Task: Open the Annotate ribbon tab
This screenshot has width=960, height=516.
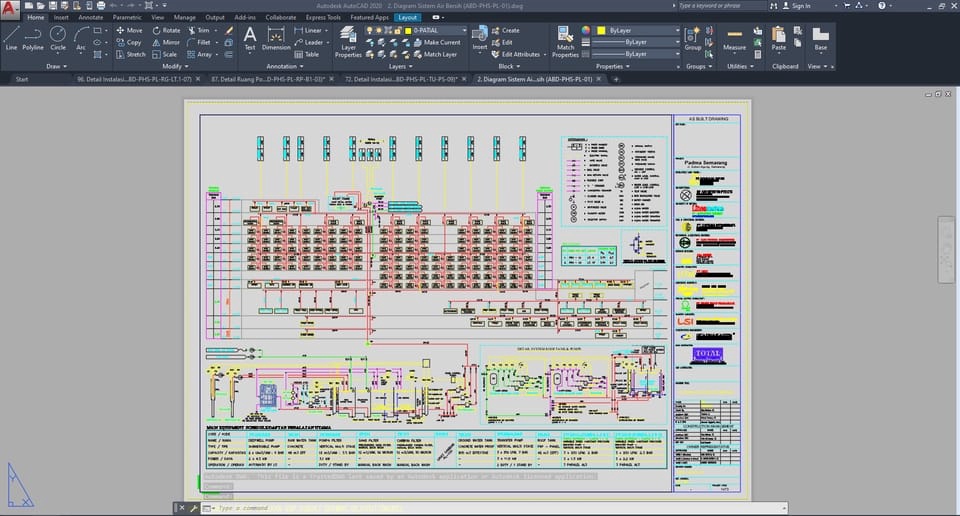Action: coord(91,17)
